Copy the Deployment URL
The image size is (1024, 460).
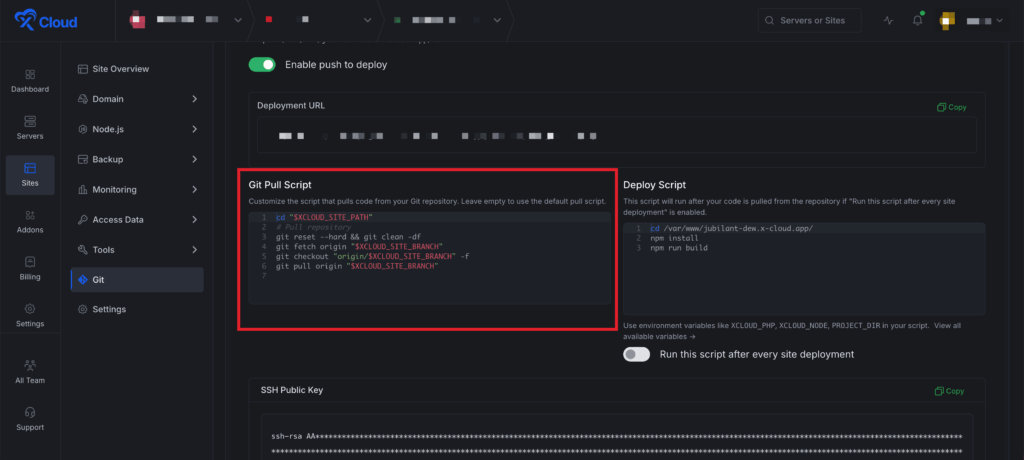click(x=951, y=107)
